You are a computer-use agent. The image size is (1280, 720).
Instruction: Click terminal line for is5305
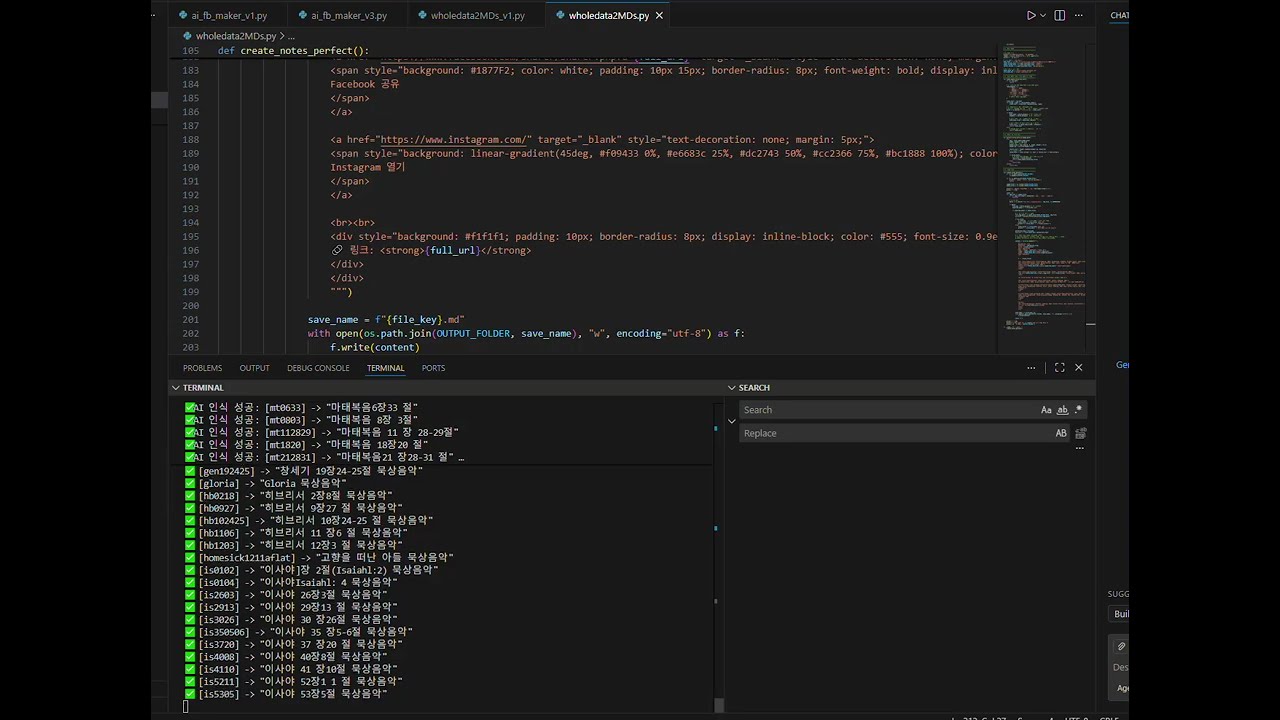pyautogui.click(x=286, y=694)
